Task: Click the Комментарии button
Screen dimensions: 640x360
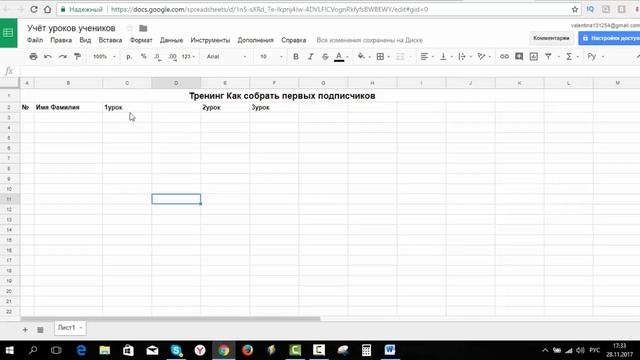Action: pos(551,38)
